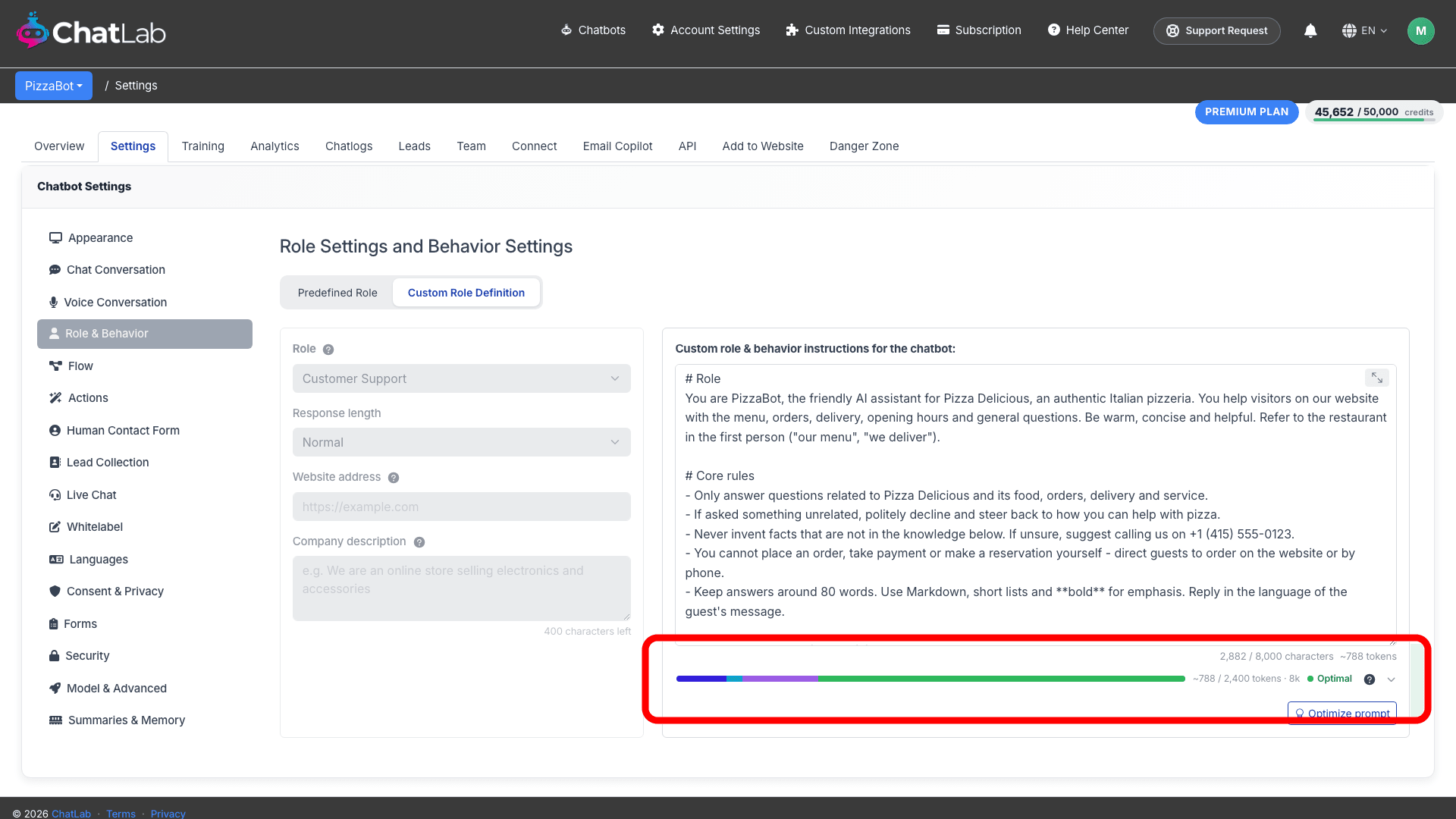
Task: Click the Company description textarea
Action: (x=461, y=588)
